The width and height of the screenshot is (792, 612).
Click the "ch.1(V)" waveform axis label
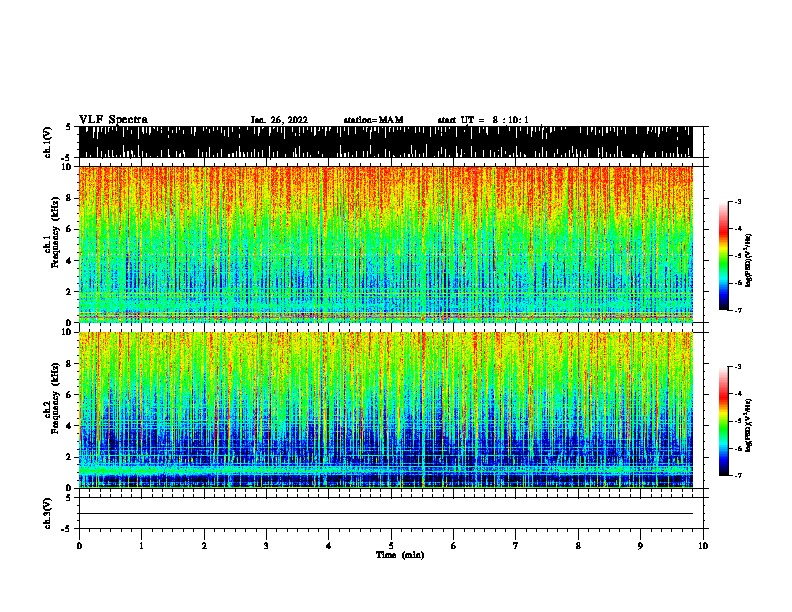48,142
